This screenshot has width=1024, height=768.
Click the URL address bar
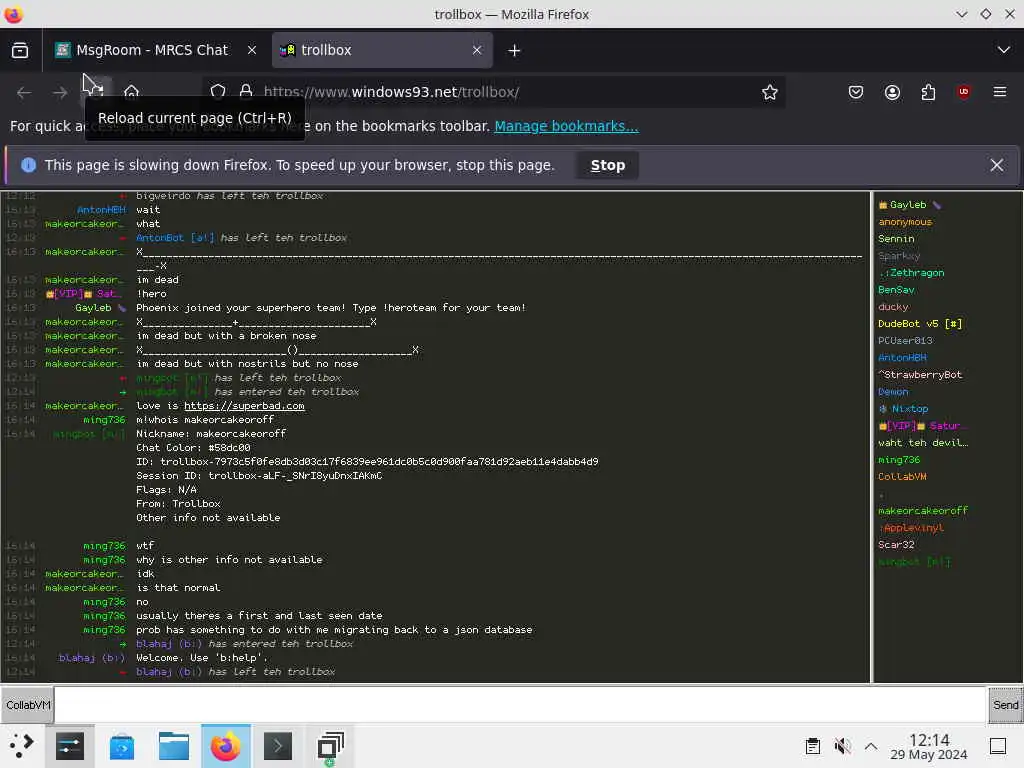tap(496, 92)
